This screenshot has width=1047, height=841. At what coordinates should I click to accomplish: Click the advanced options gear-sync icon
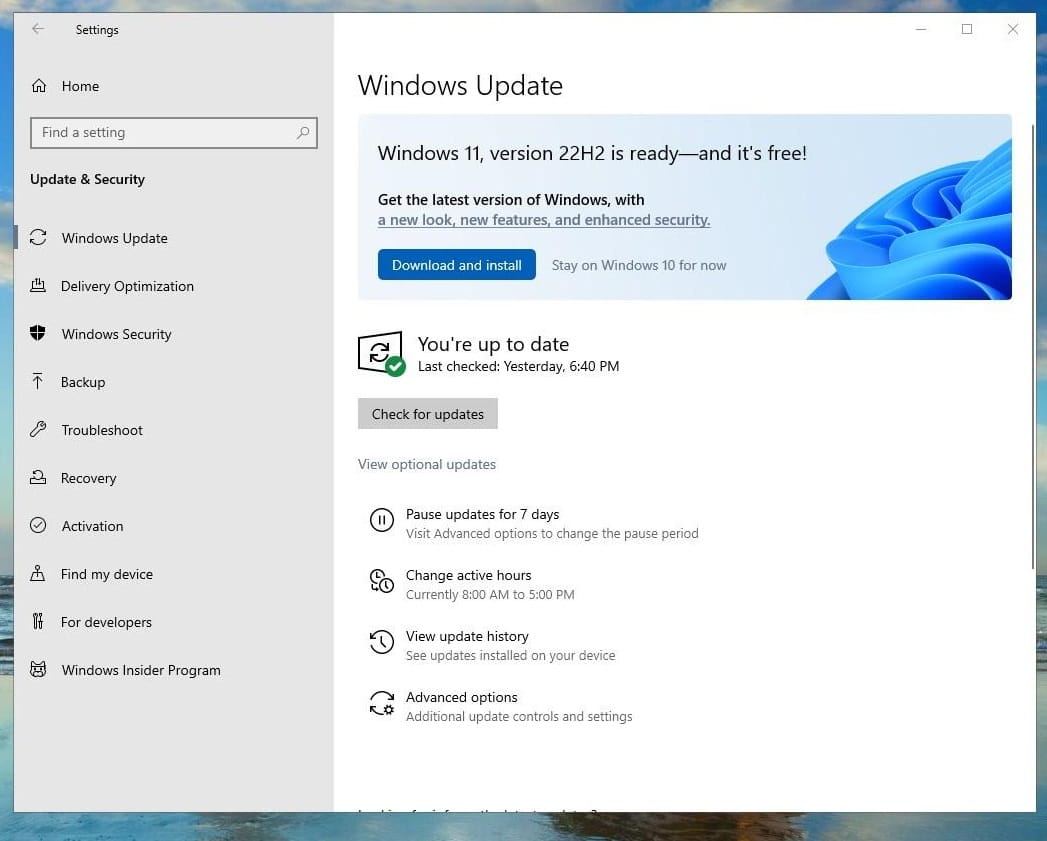click(x=382, y=703)
